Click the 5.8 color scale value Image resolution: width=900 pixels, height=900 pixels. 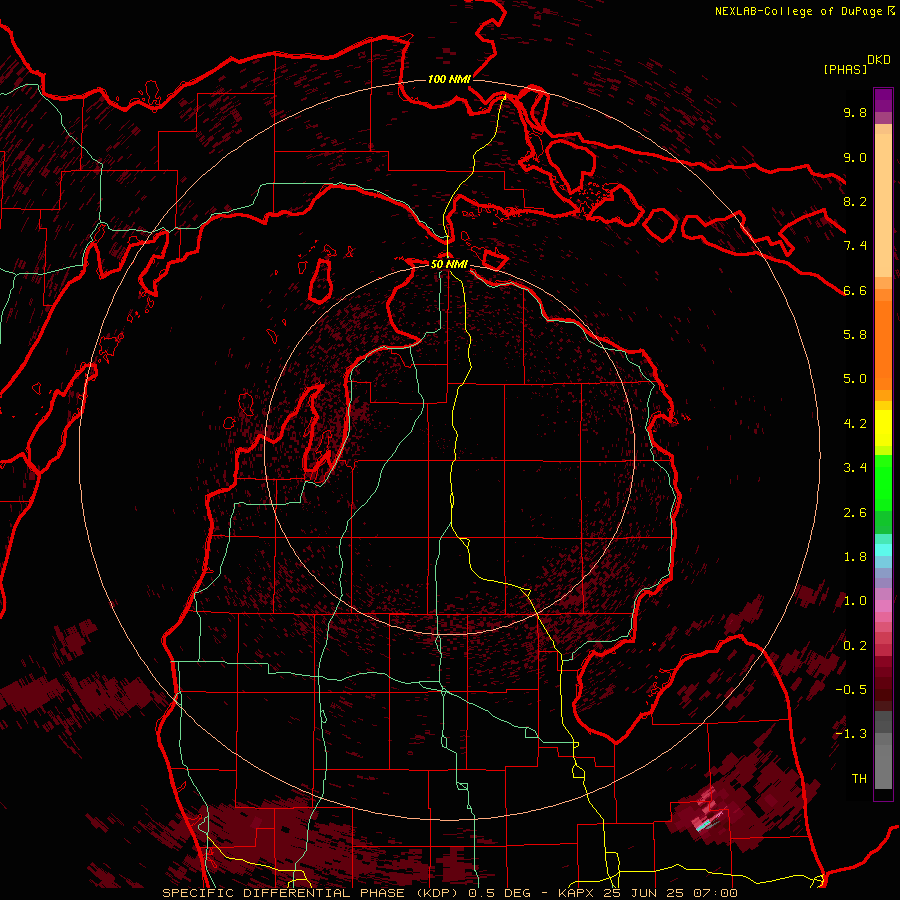pyautogui.click(x=855, y=335)
